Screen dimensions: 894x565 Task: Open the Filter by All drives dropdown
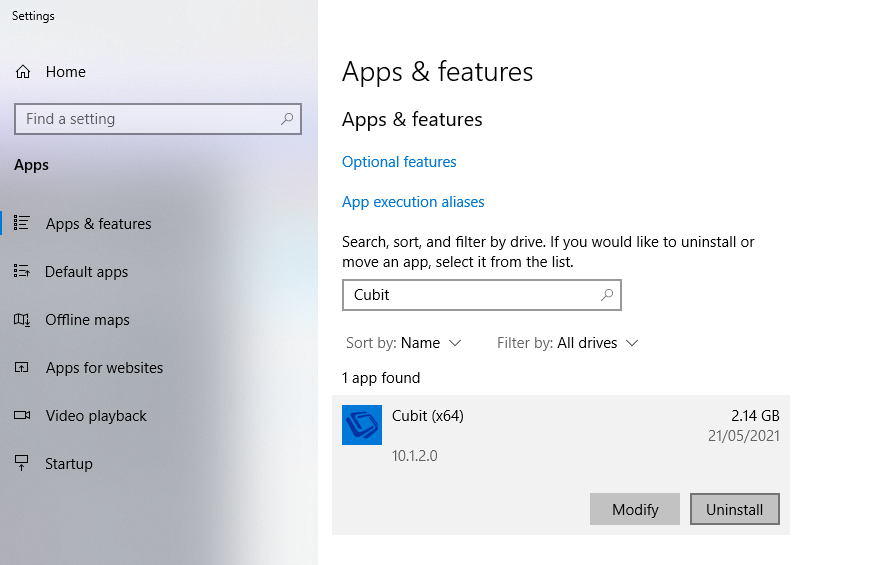[x=567, y=343]
